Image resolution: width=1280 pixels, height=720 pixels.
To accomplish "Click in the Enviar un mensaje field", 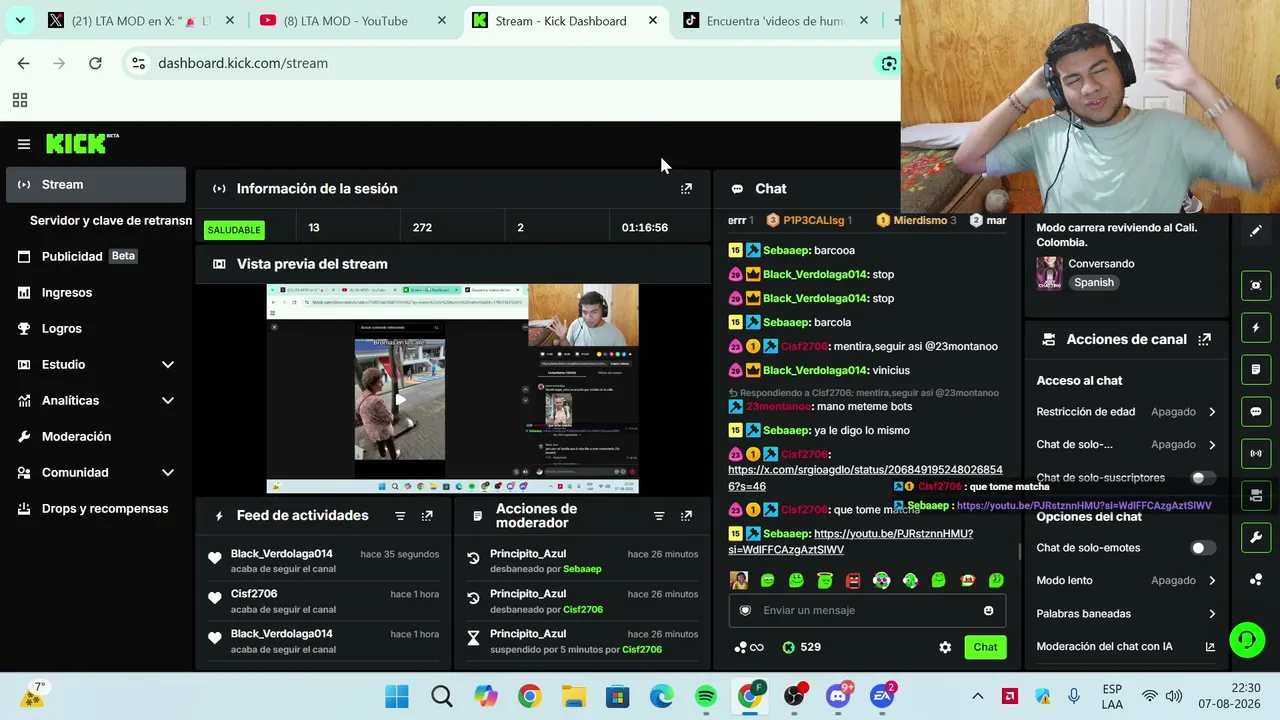I will click(x=866, y=611).
